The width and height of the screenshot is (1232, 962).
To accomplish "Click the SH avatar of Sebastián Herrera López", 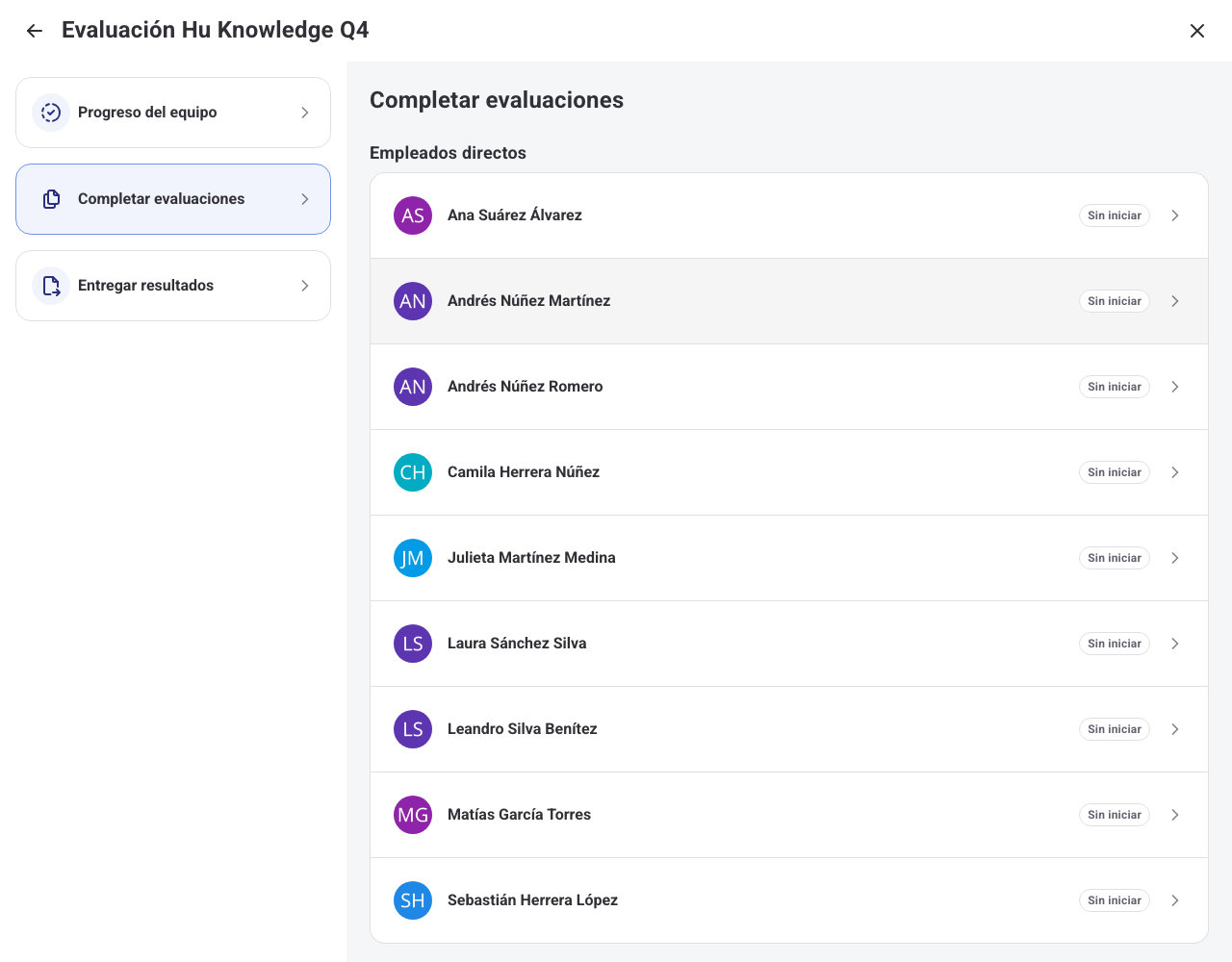I will pos(413,900).
